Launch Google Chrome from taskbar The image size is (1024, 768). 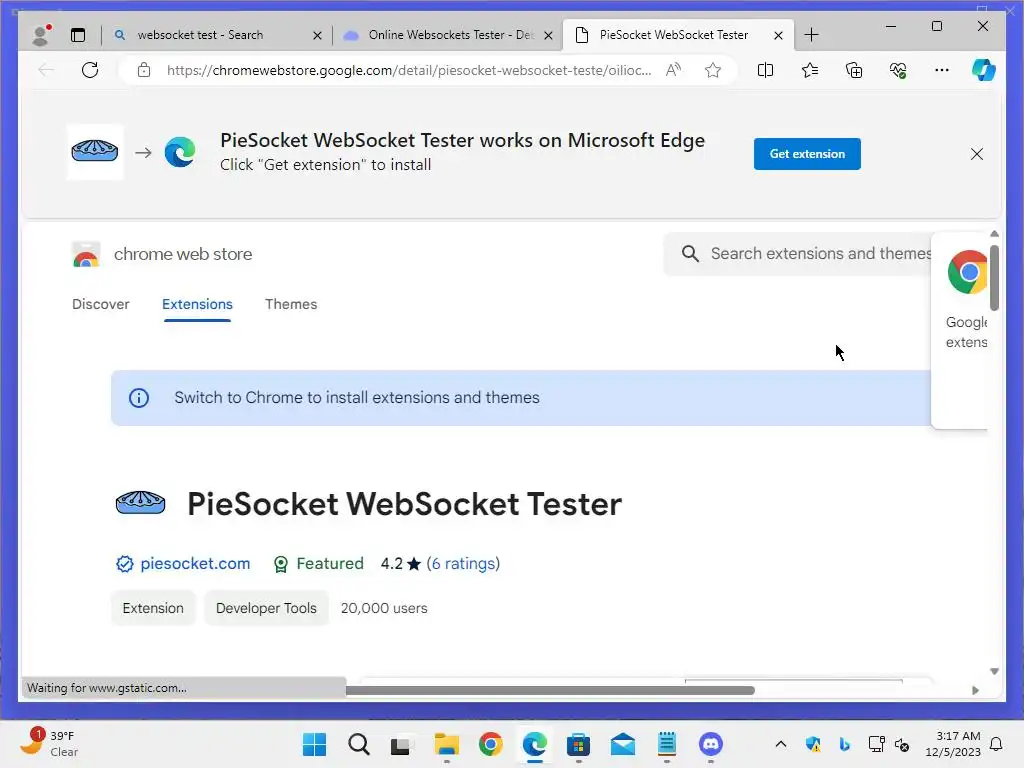tap(490, 744)
